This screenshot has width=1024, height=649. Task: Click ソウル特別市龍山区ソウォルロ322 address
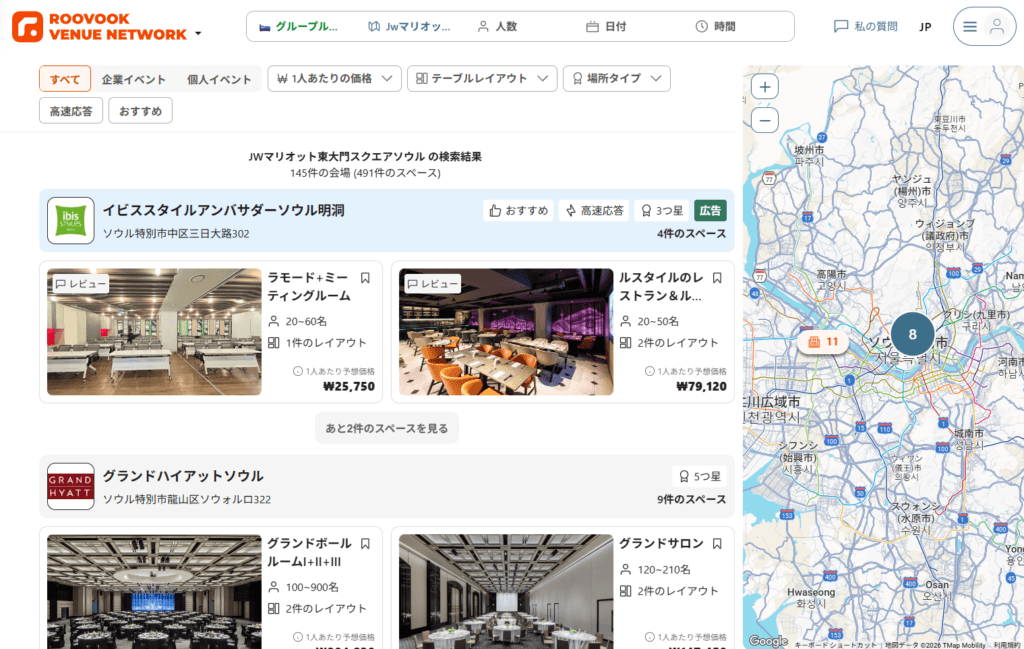pyautogui.click(x=187, y=499)
